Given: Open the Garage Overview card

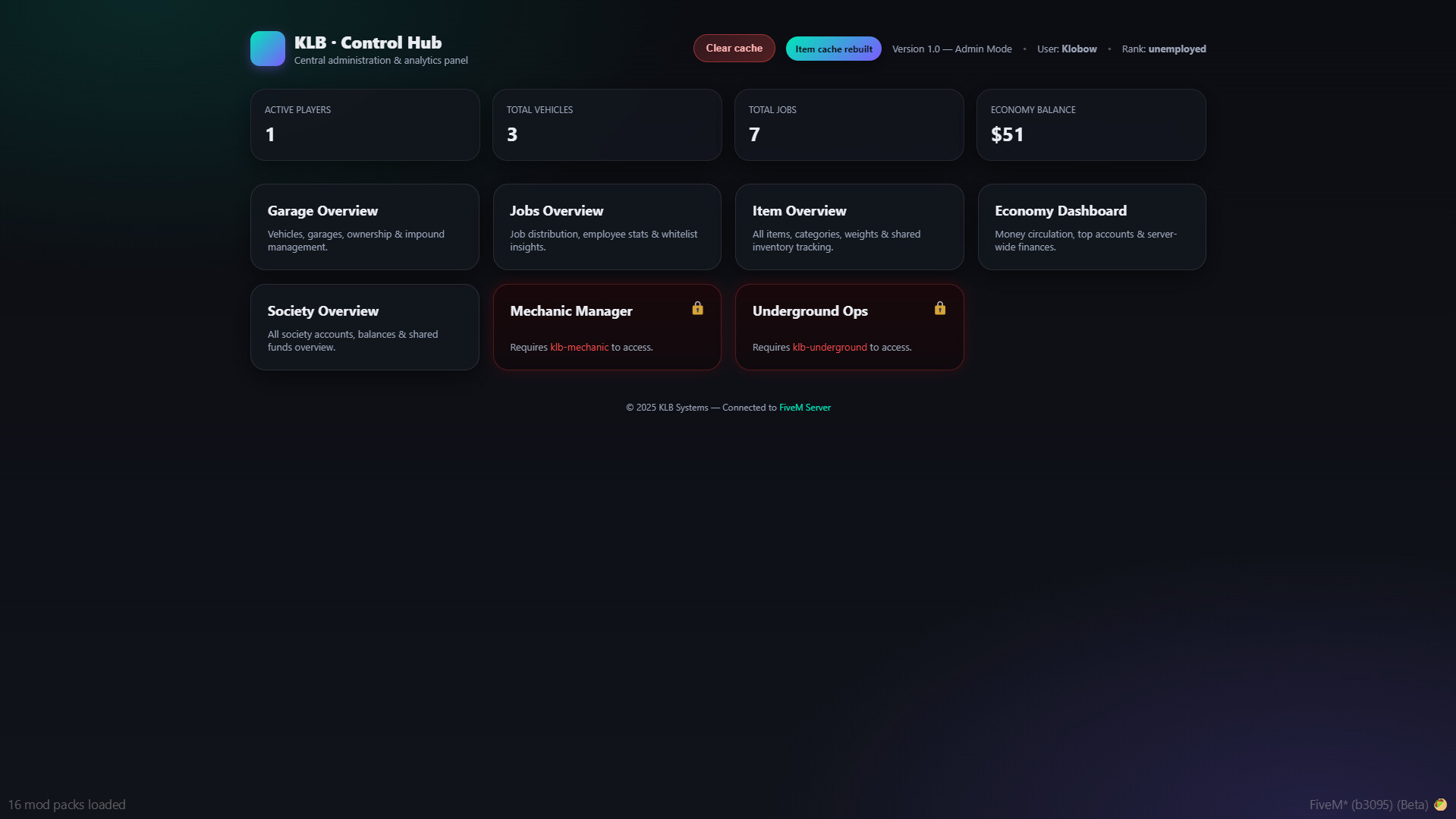Looking at the screenshot, I should pyautogui.click(x=364, y=227).
